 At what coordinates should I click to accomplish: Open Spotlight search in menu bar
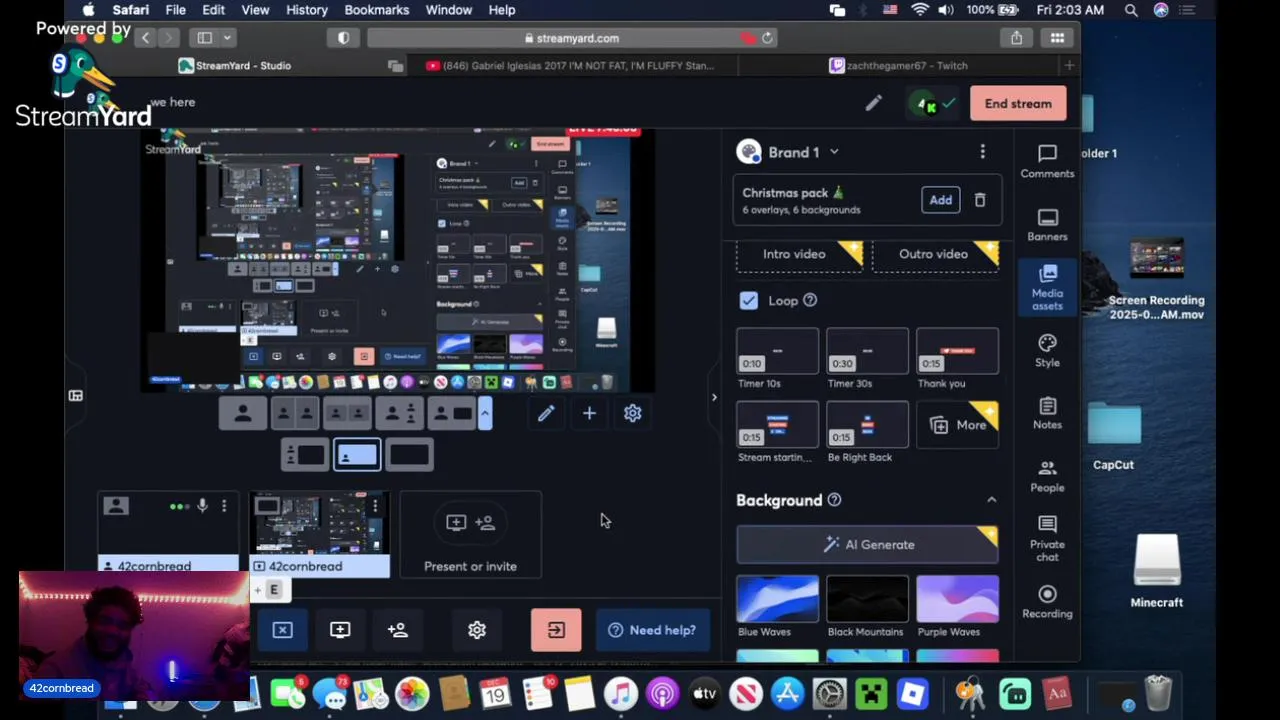pyautogui.click(x=1131, y=10)
